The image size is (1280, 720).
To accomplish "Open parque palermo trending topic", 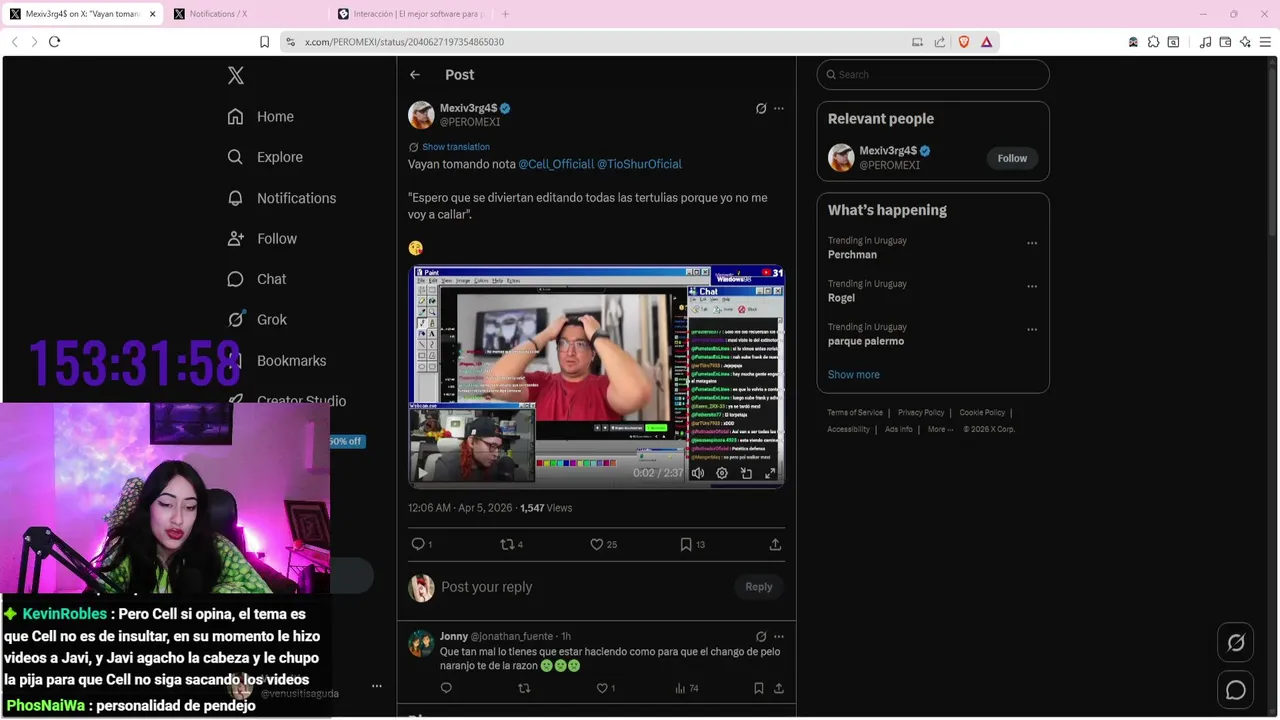I will (866, 341).
